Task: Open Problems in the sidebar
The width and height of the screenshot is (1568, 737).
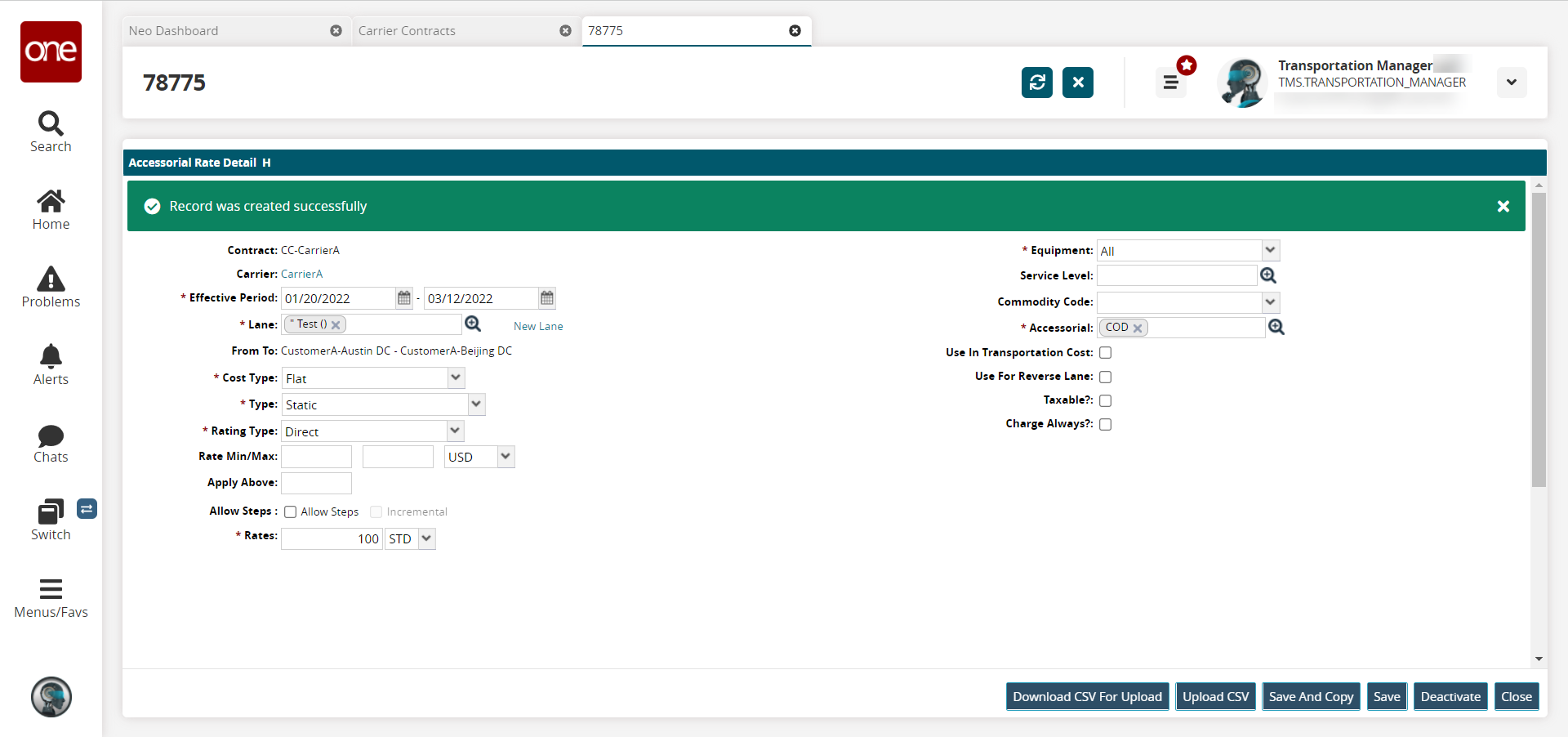Action: click(x=51, y=288)
